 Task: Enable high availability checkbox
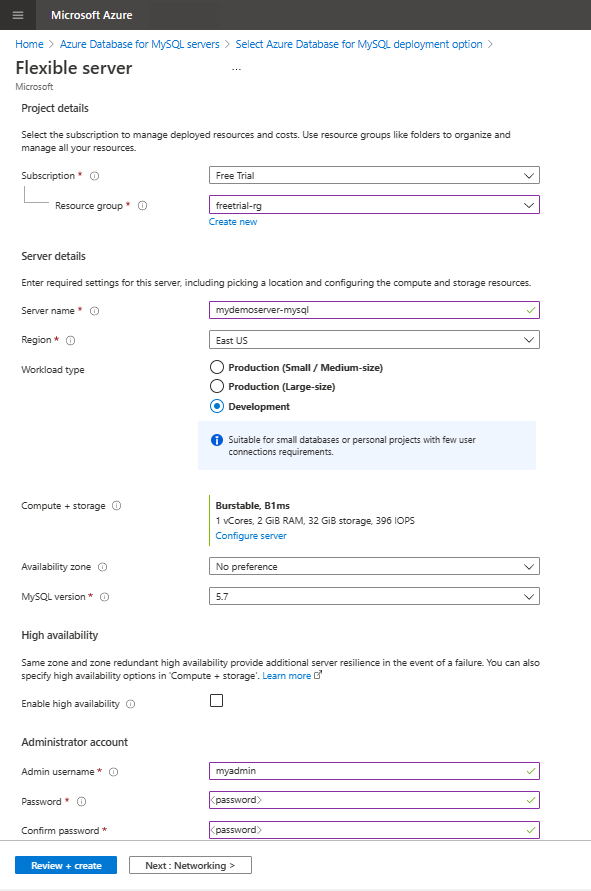(x=216, y=703)
